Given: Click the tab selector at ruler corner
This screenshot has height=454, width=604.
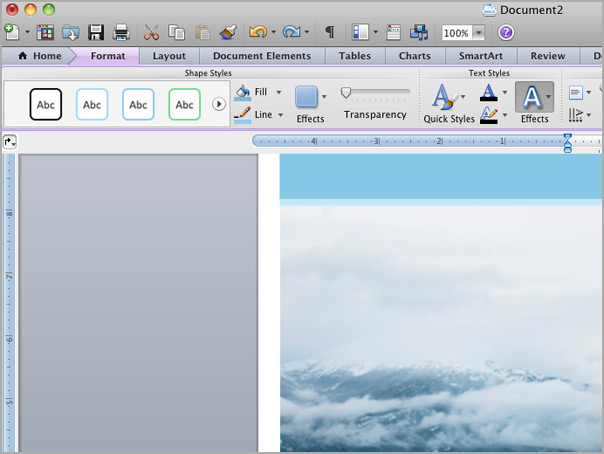Looking at the screenshot, I should click(x=10, y=142).
